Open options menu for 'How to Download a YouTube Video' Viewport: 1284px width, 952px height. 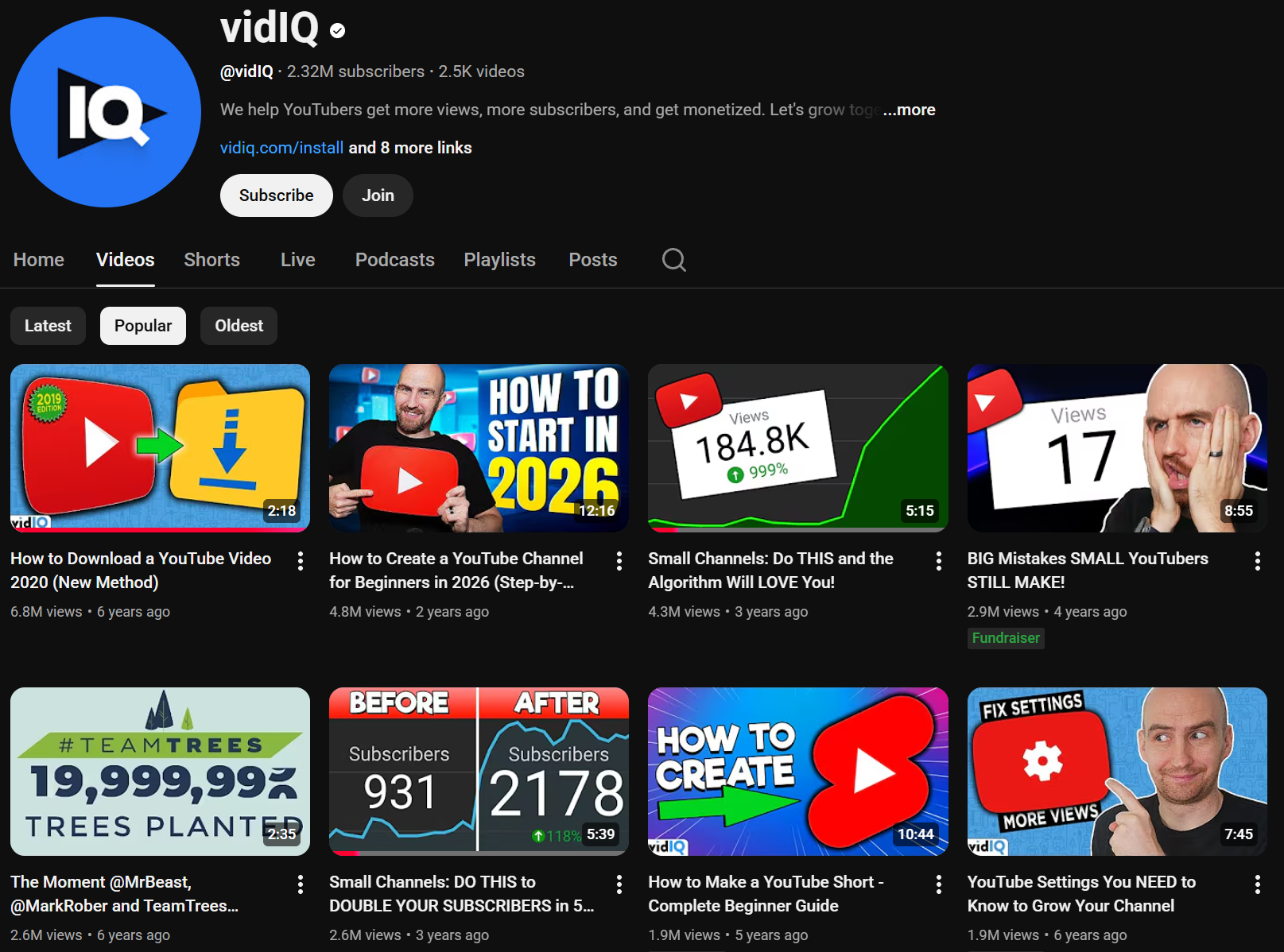(300, 561)
